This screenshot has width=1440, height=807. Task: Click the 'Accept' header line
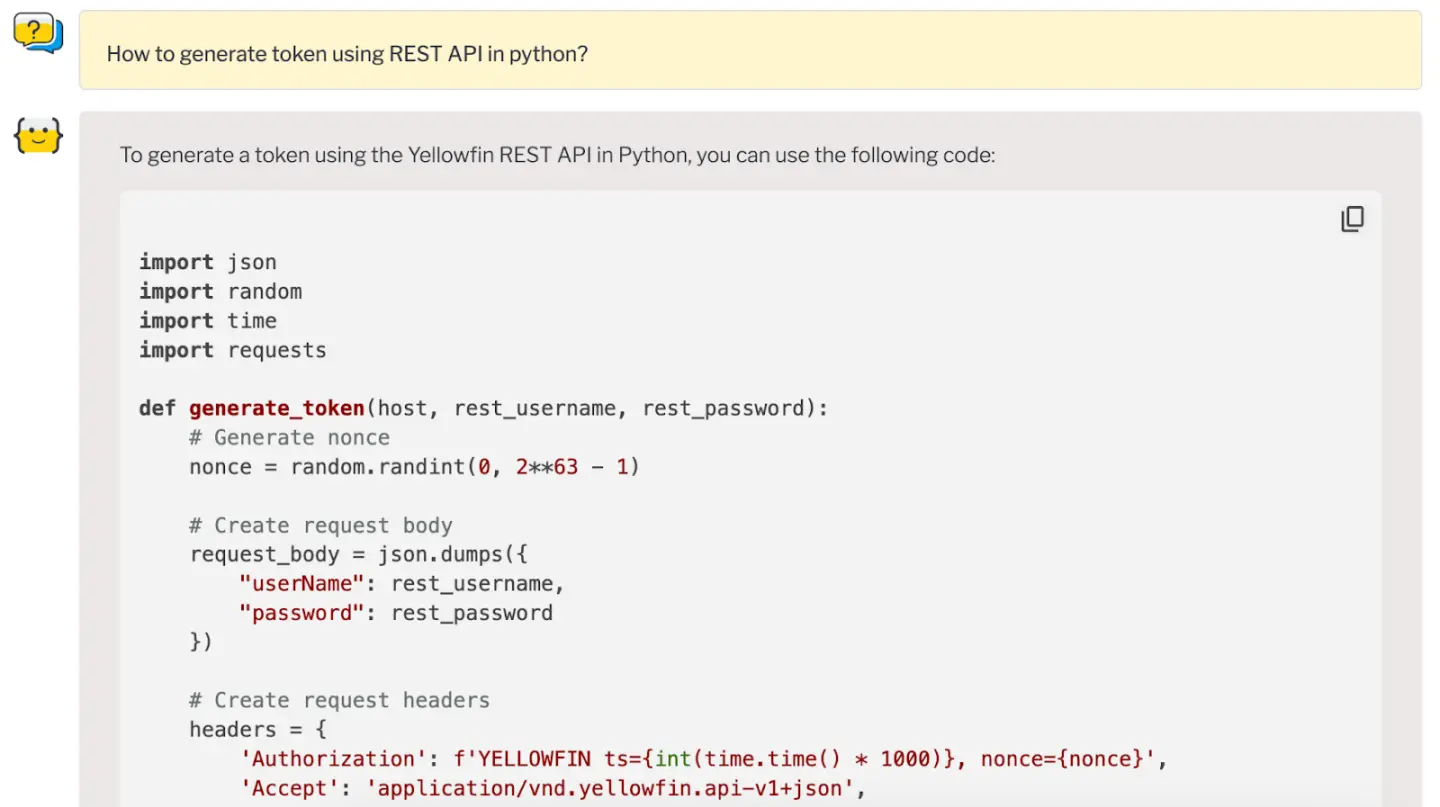coord(551,788)
